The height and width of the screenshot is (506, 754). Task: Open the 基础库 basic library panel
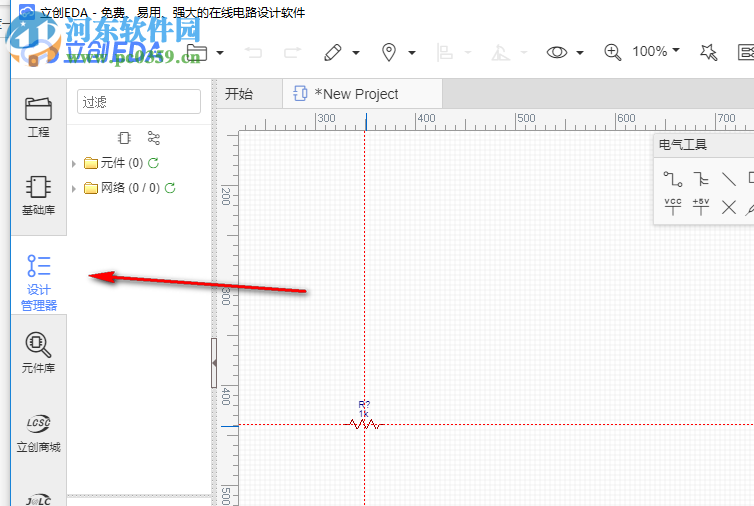coord(38,196)
